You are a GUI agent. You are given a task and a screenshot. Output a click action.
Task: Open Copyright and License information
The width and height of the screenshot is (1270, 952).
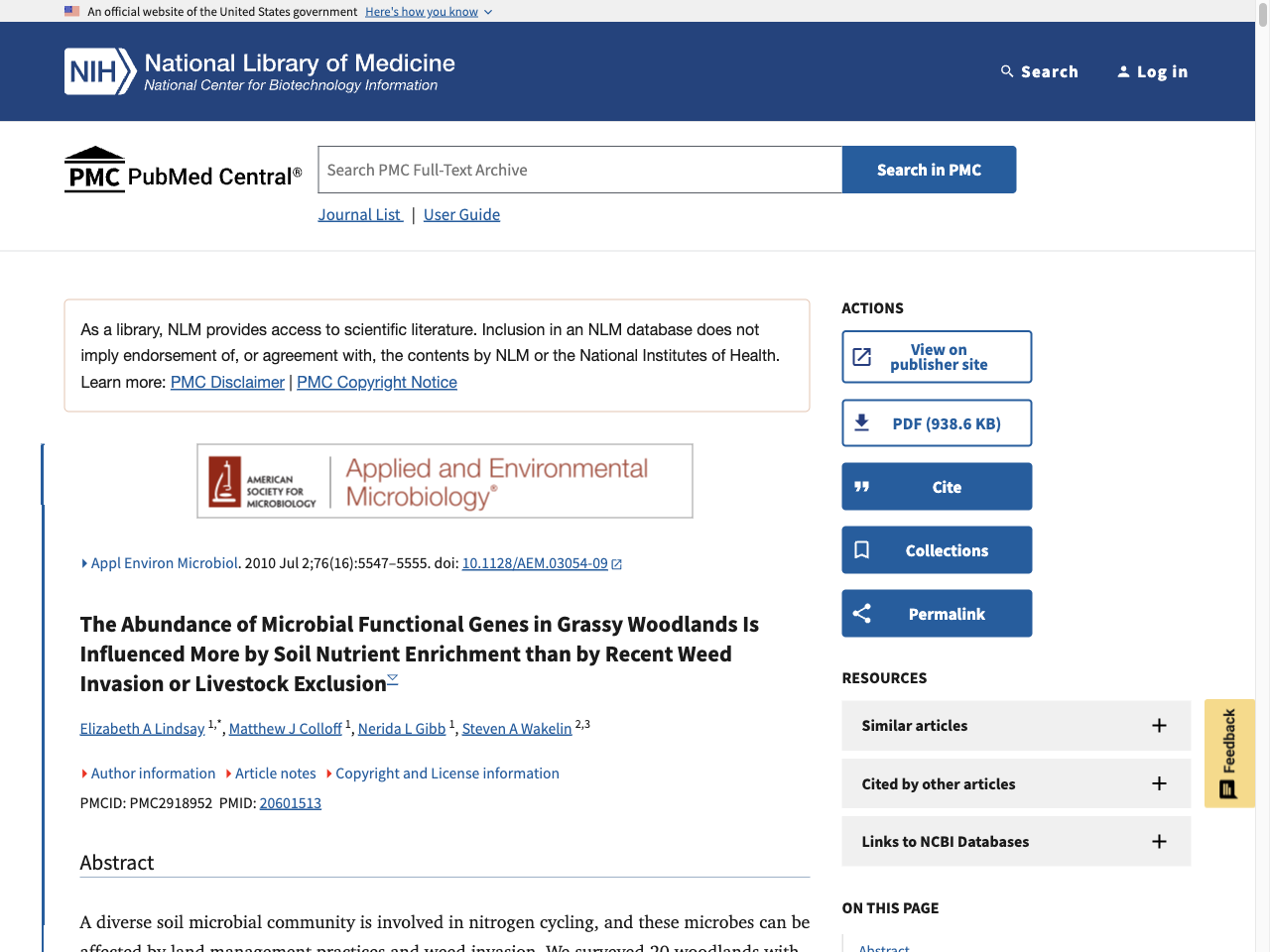(x=446, y=773)
